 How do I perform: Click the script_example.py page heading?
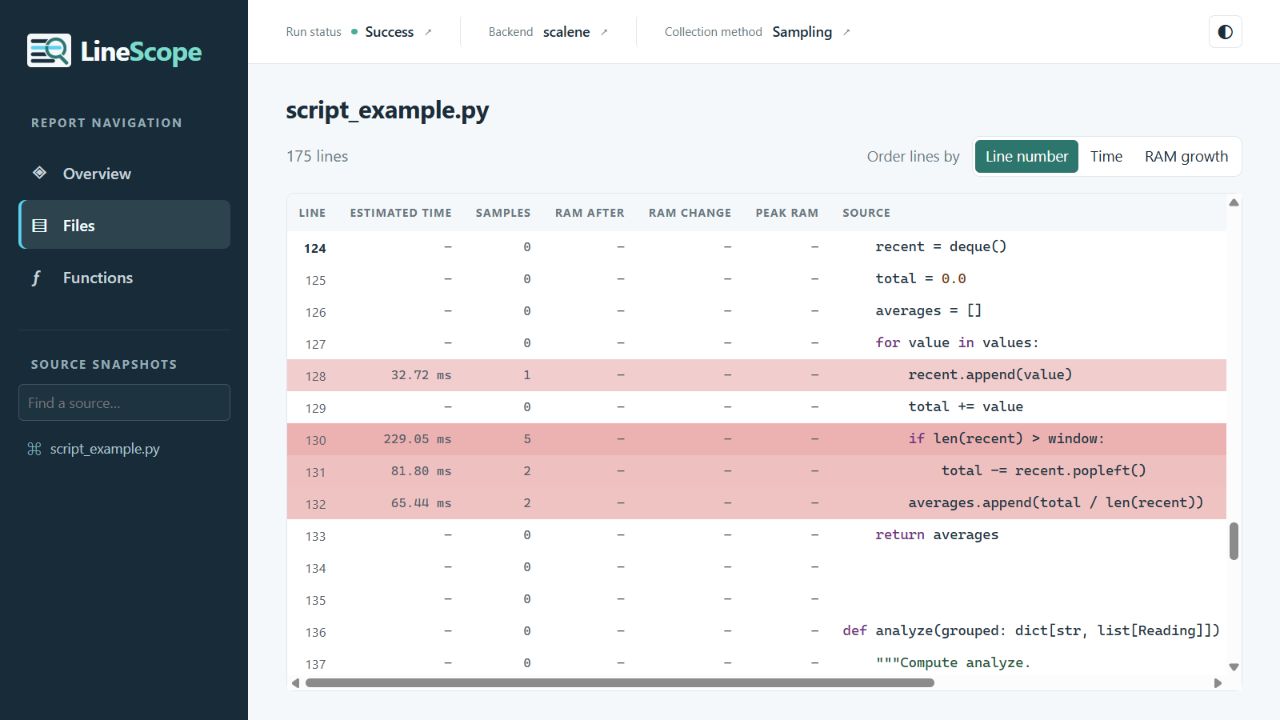click(387, 110)
